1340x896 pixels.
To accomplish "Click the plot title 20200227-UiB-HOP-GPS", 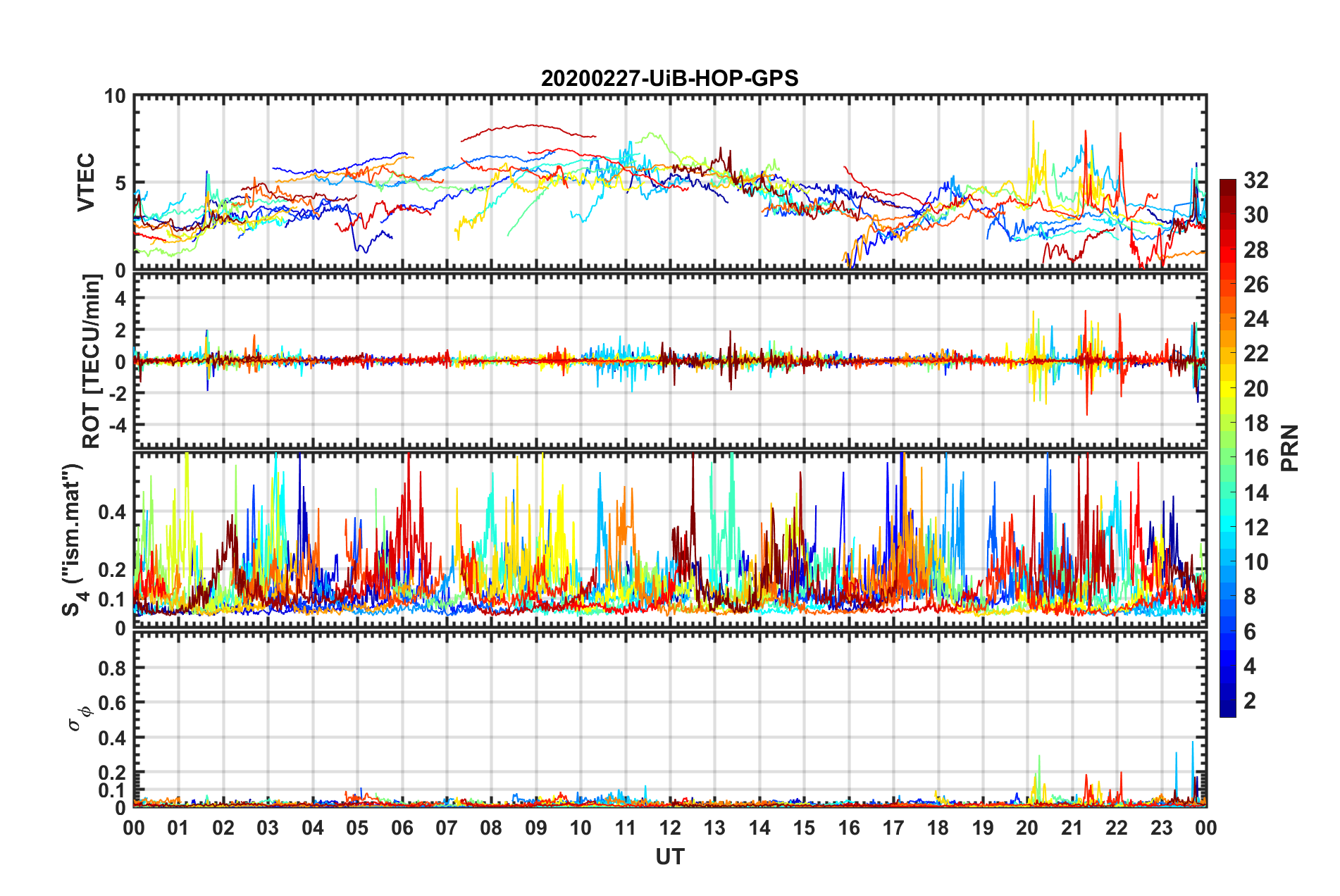I will click(x=669, y=78).
